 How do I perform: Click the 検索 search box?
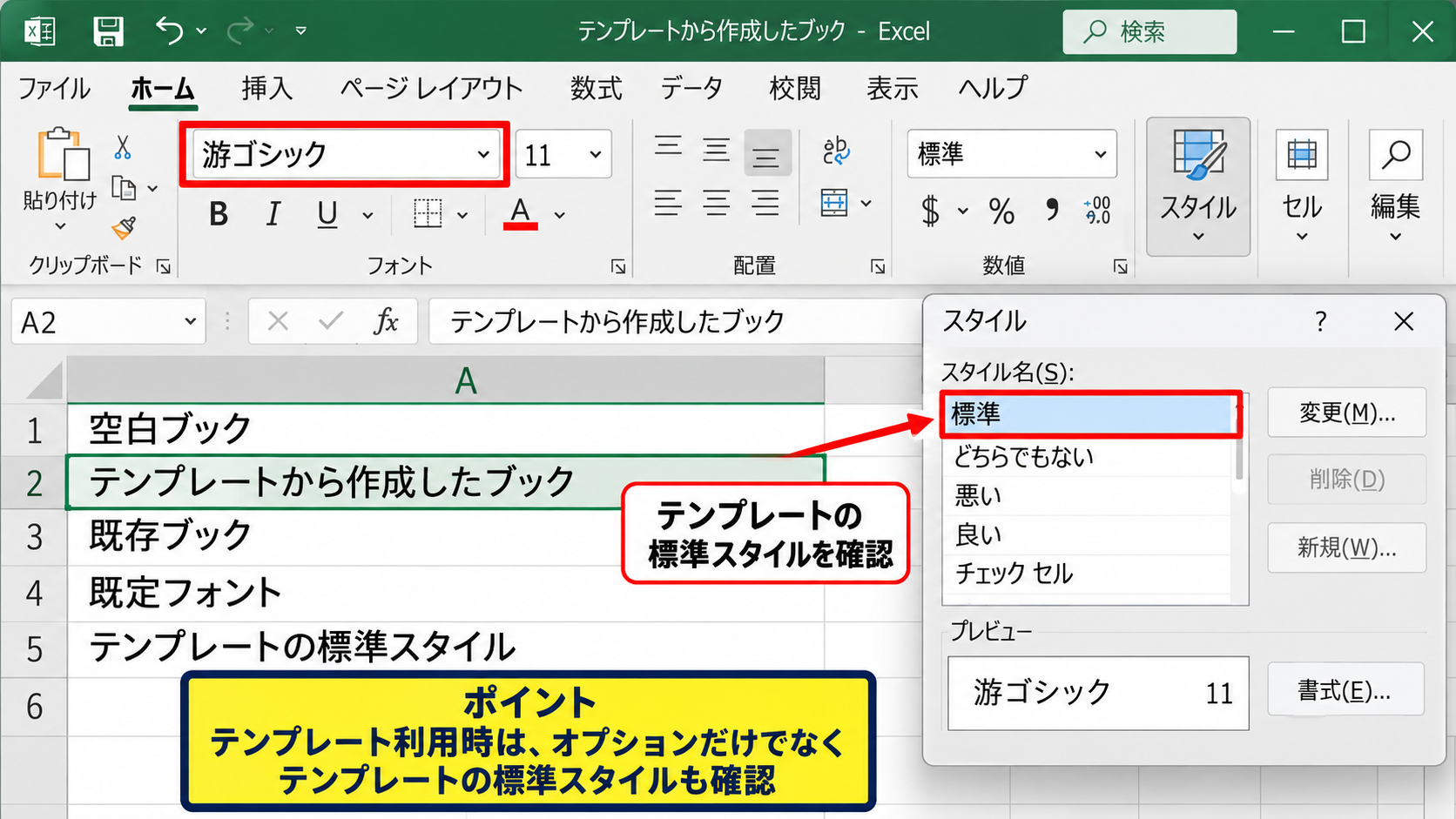(1149, 32)
